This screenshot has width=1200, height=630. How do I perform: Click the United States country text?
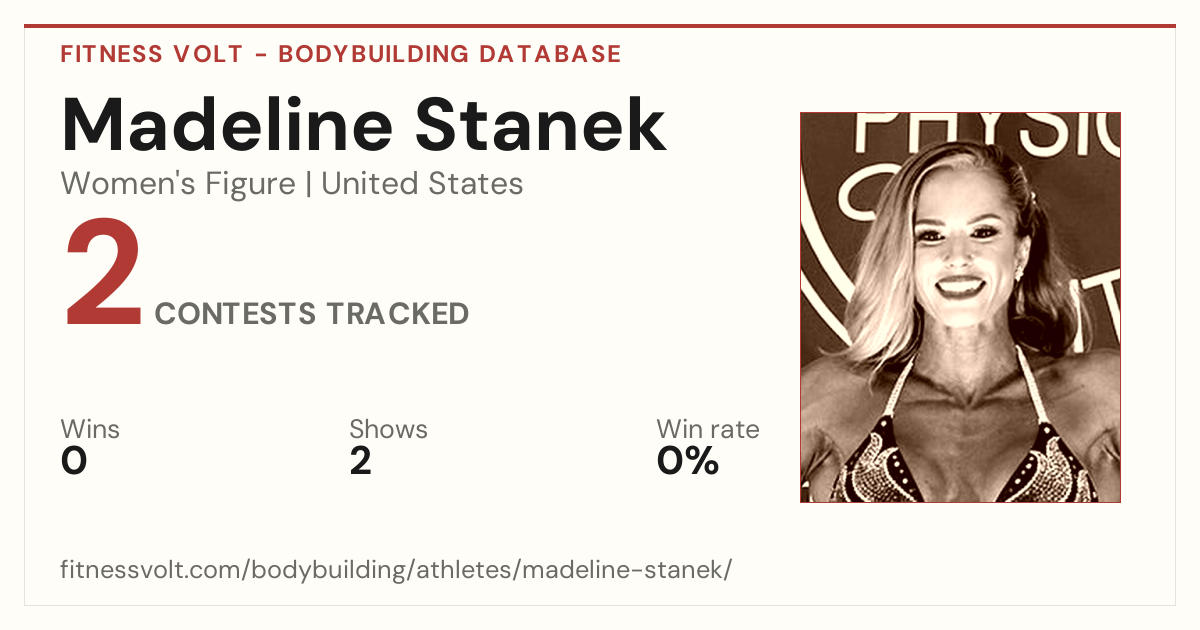[422, 184]
